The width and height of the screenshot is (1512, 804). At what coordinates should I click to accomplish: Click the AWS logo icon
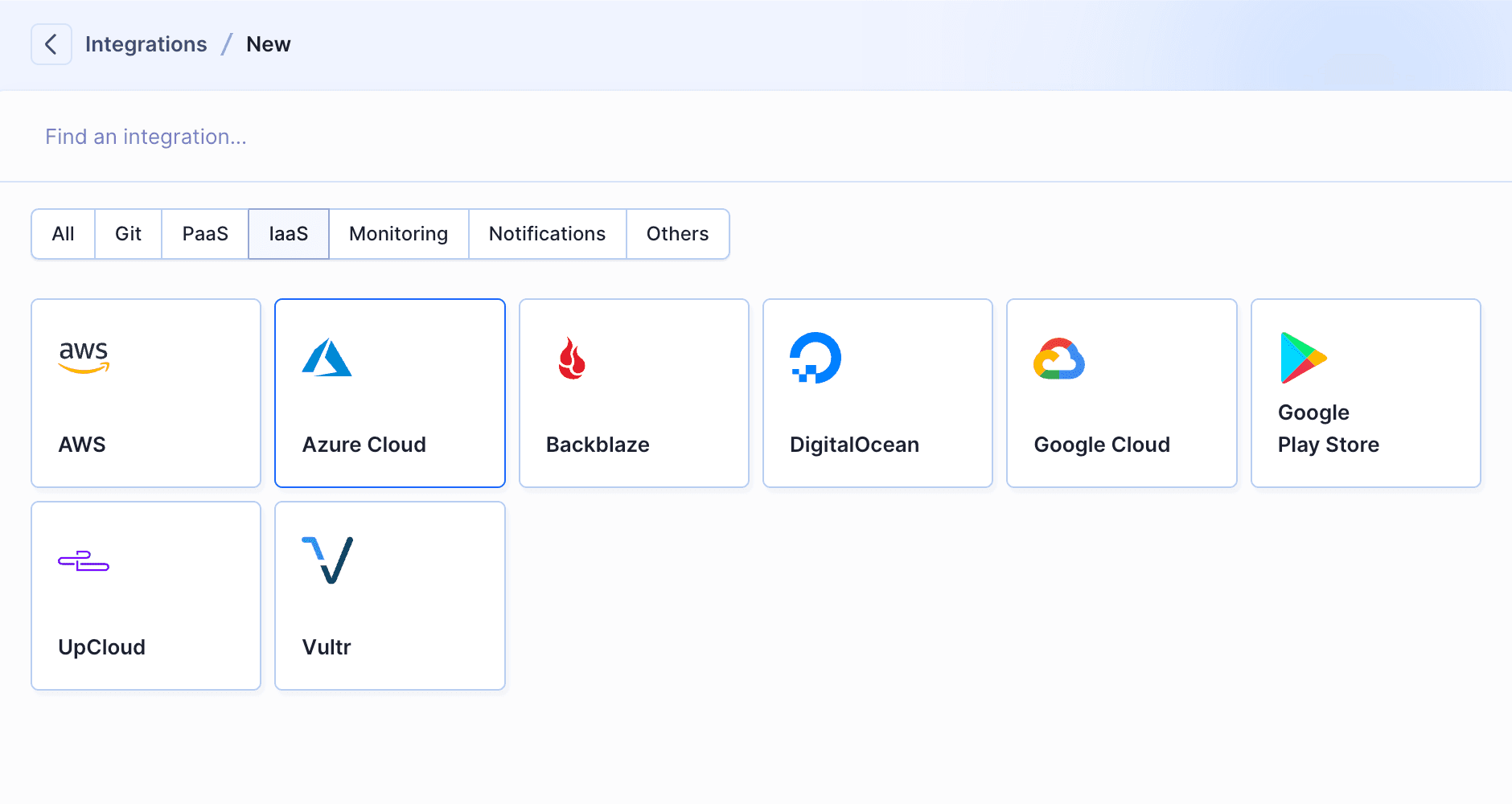[84, 357]
